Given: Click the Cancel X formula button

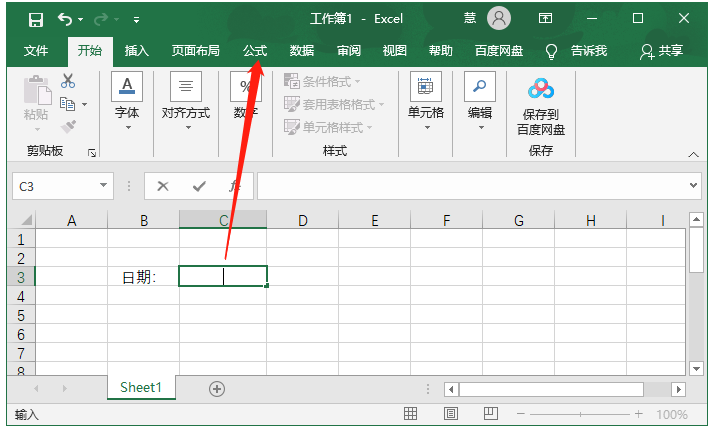Looking at the screenshot, I should (x=163, y=186).
